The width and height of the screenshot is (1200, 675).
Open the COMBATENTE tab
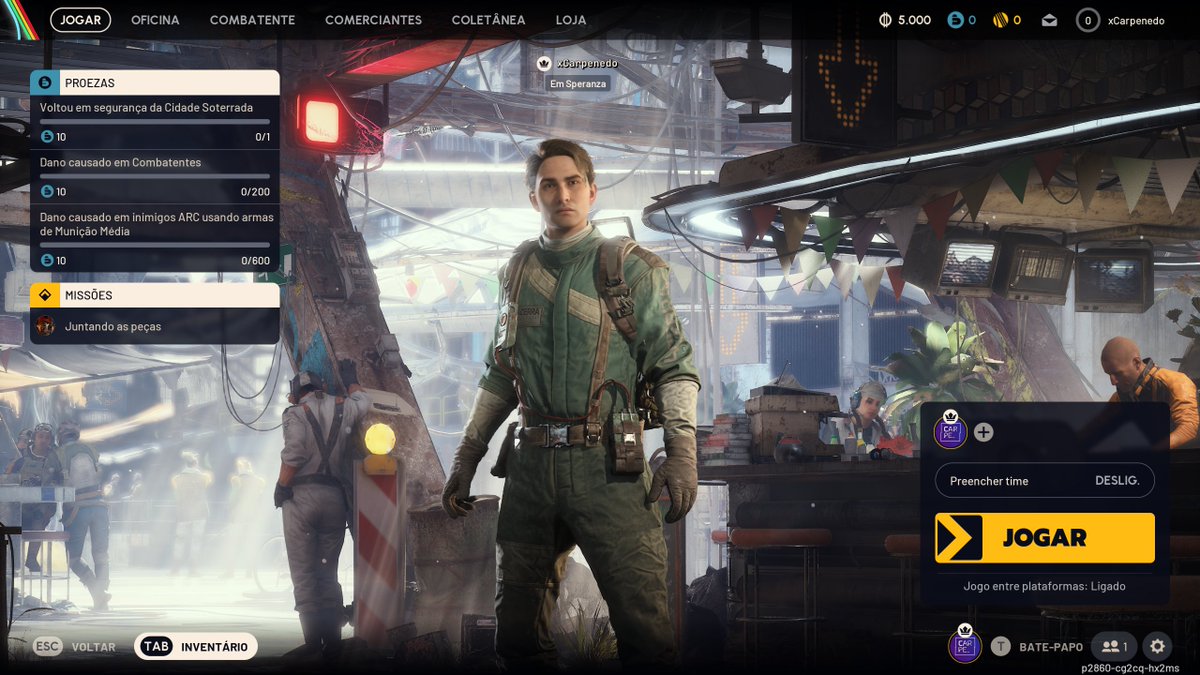(x=252, y=20)
